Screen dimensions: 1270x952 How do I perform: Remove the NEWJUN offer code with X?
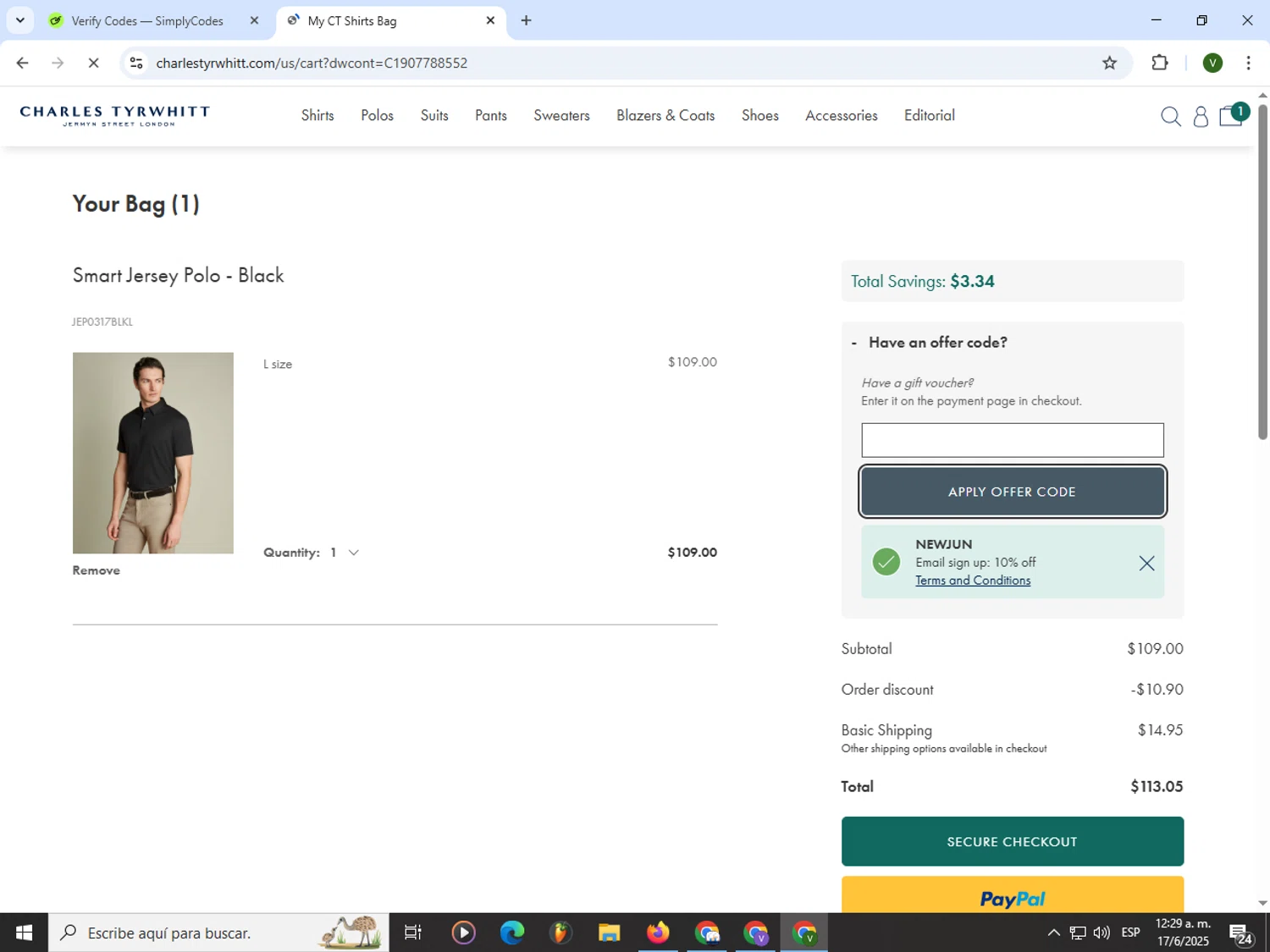click(x=1146, y=563)
